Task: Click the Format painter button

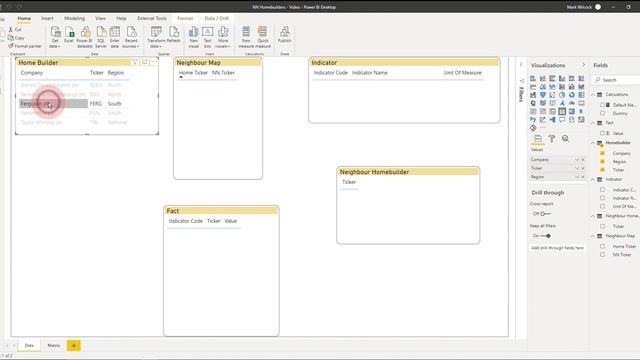Action: point(25,46)
